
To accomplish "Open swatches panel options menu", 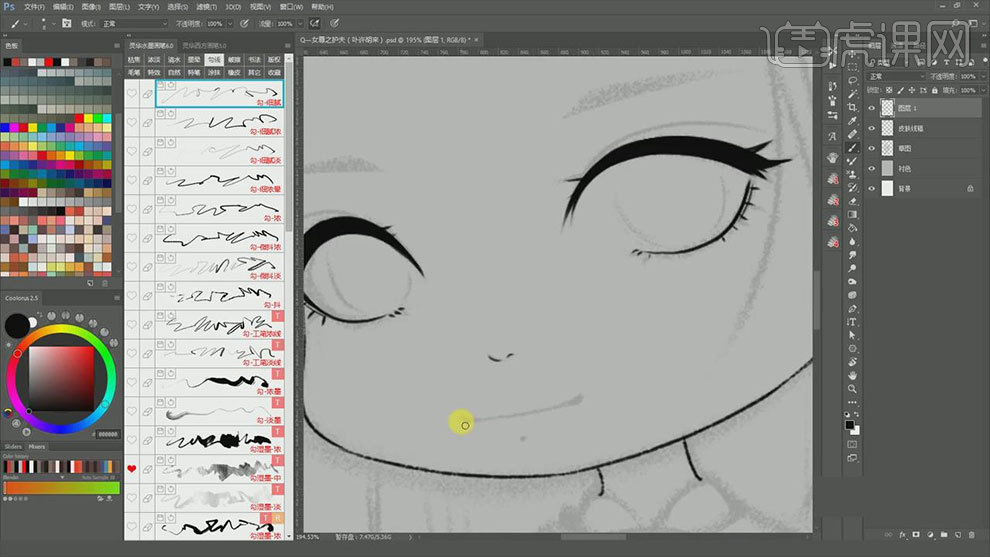I will (x=117, y=45).
